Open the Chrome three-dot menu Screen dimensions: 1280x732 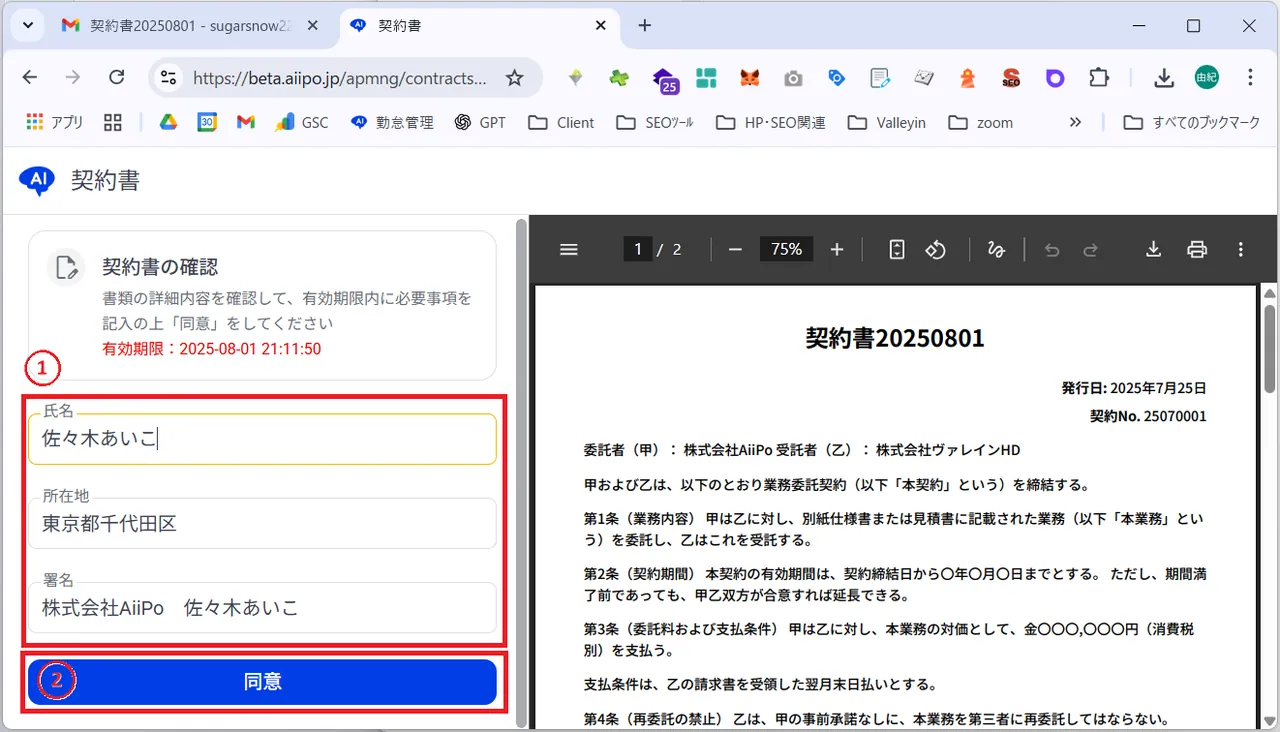click(x=1250, y=78)
